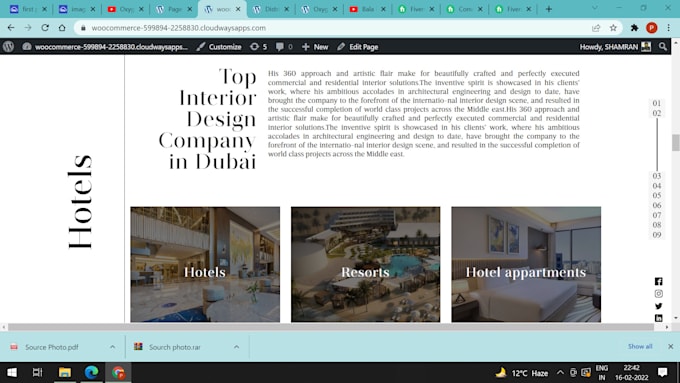
Task: Switch to the Page WordPress tab
Action: pyautogui.click(x=173, y=9)
